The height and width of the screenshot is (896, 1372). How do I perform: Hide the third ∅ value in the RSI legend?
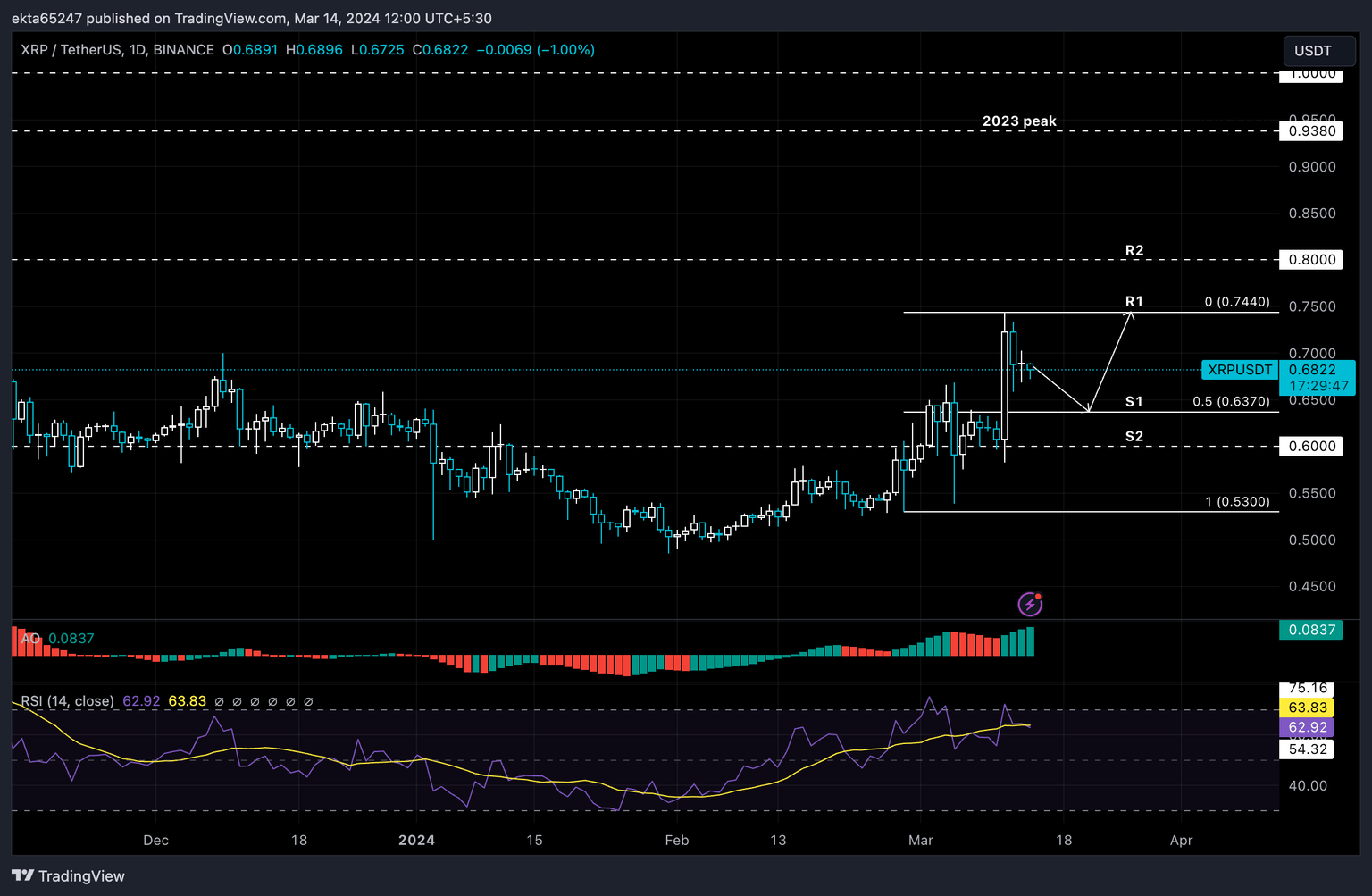255,702
